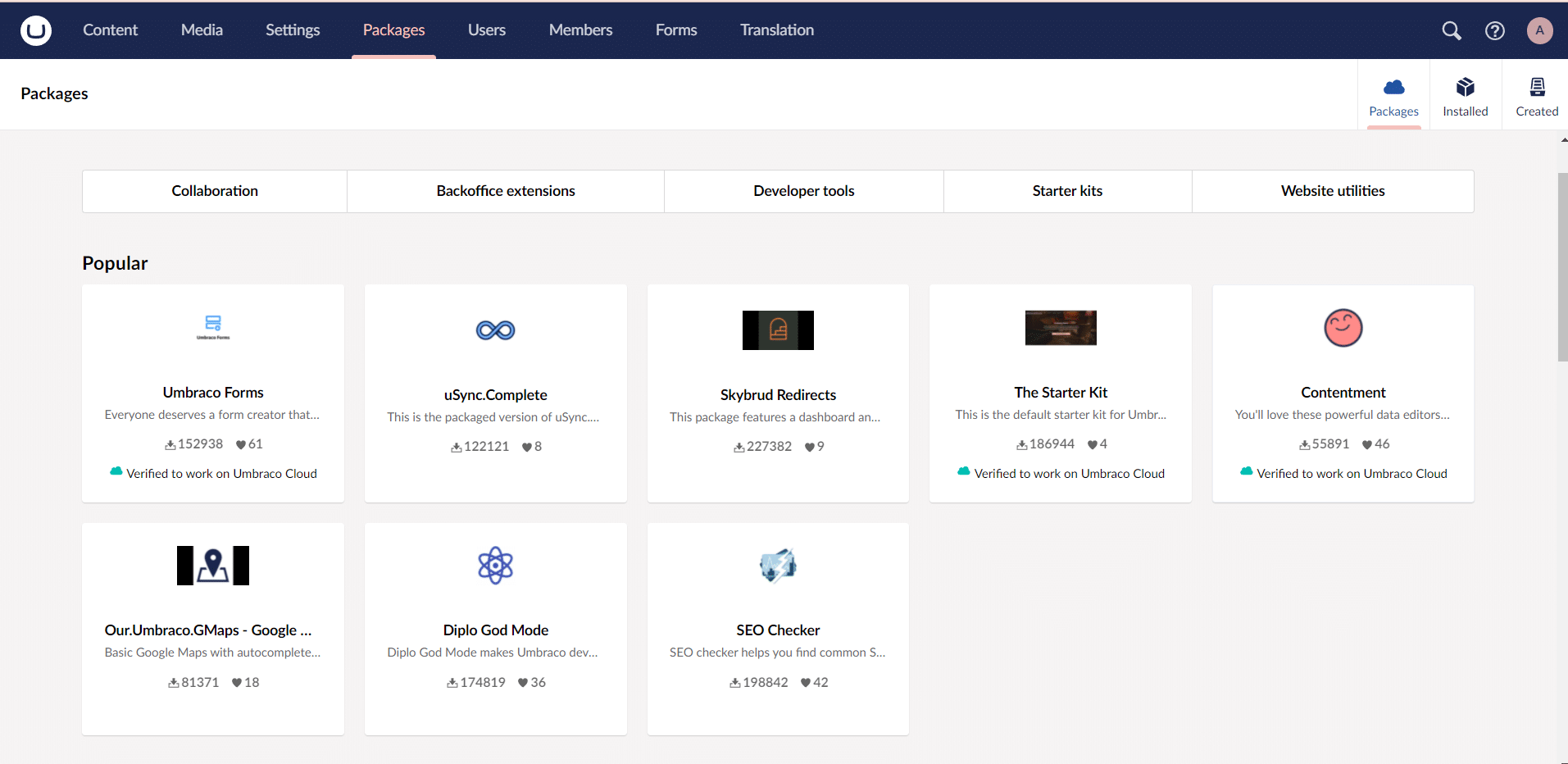This screenshot has height=764, width=1568.
Task: Open the Diplo God Mode package title
Action: (x=496, y=630)
